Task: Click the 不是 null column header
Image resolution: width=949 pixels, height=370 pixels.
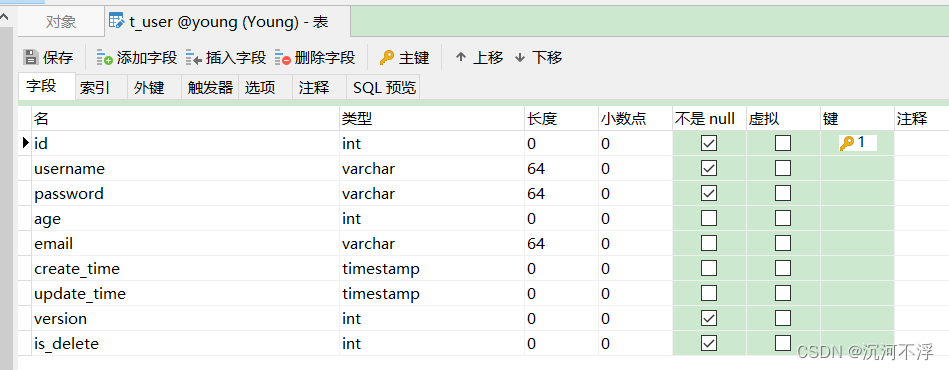Action: click(x=709, y=119)
